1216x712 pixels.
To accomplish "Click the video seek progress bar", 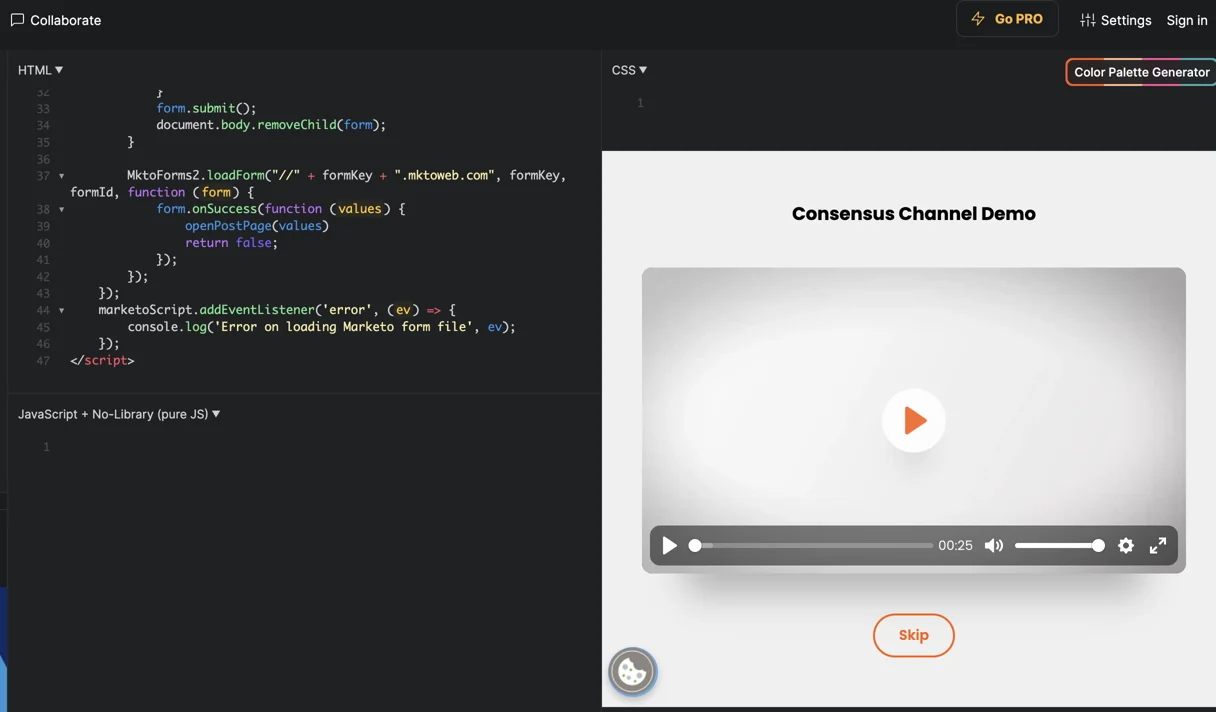I will [811, 546].
